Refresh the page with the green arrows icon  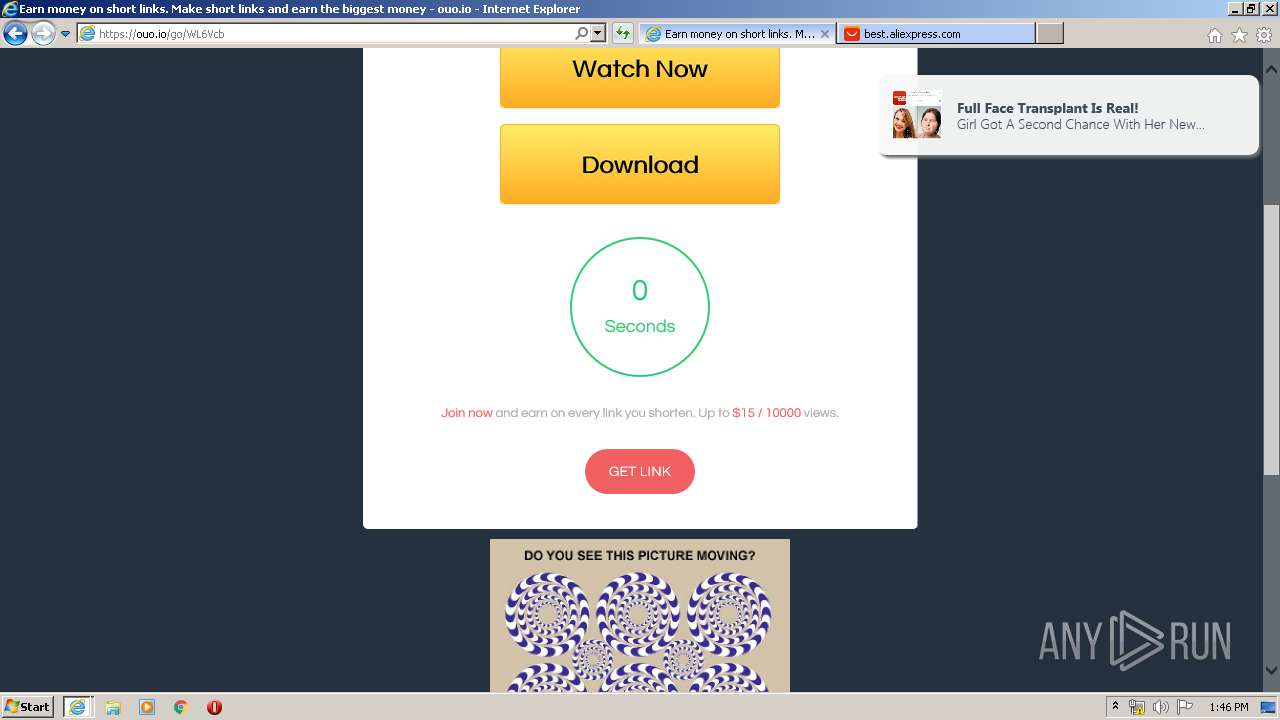coord(622,34)
